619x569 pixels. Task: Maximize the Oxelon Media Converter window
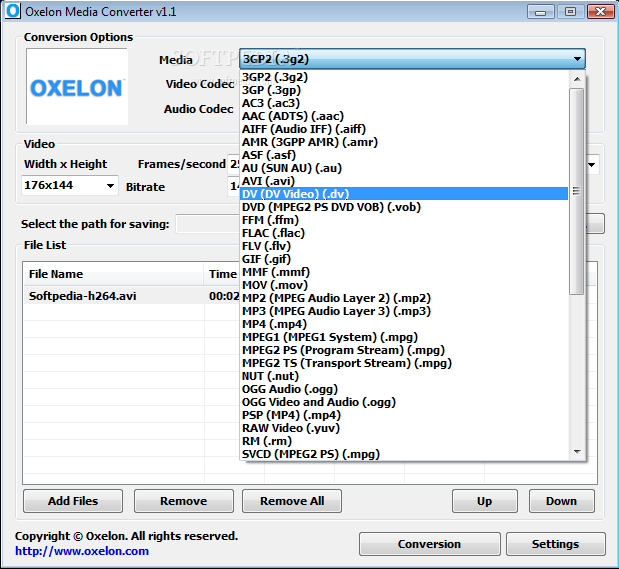tap(570, 12)
